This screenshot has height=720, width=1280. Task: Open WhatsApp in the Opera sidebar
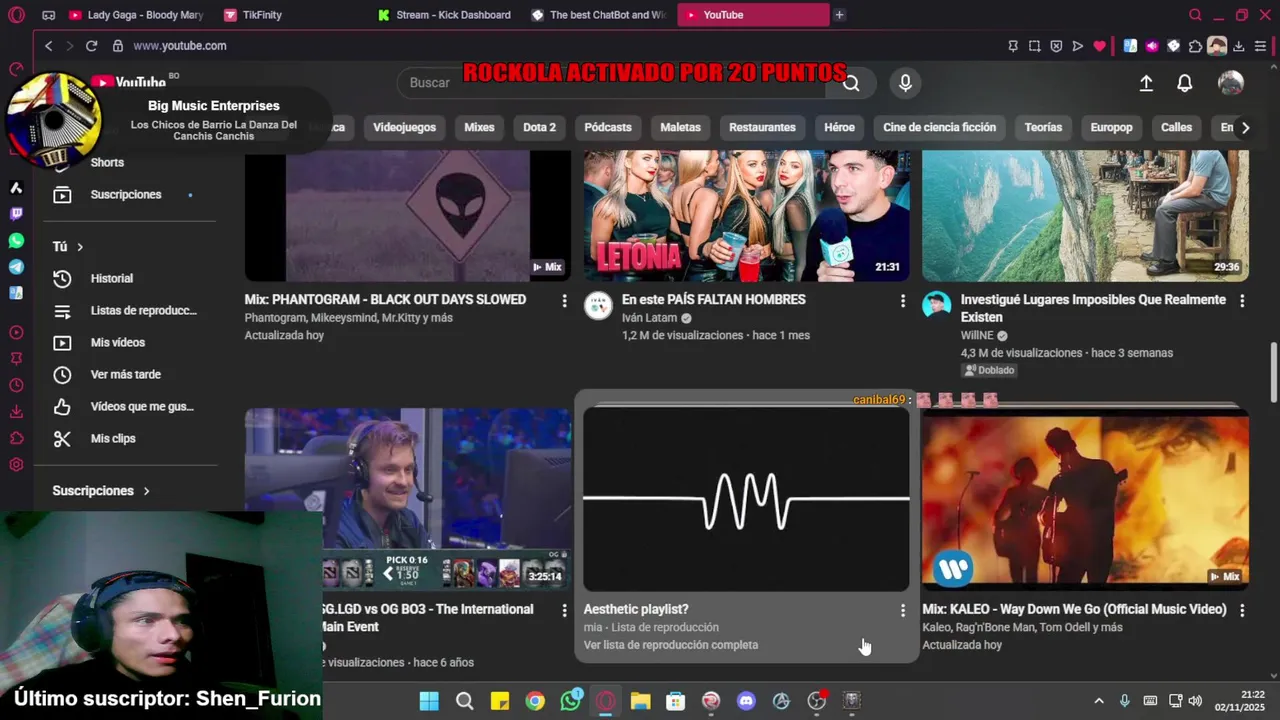[x=16, y=241]
